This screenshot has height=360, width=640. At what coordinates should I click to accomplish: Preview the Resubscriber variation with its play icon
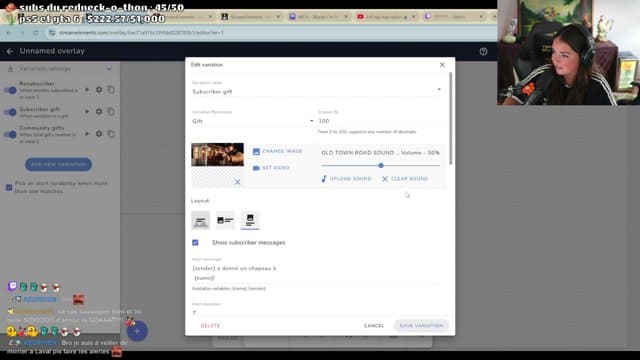(x=87, y=90)
